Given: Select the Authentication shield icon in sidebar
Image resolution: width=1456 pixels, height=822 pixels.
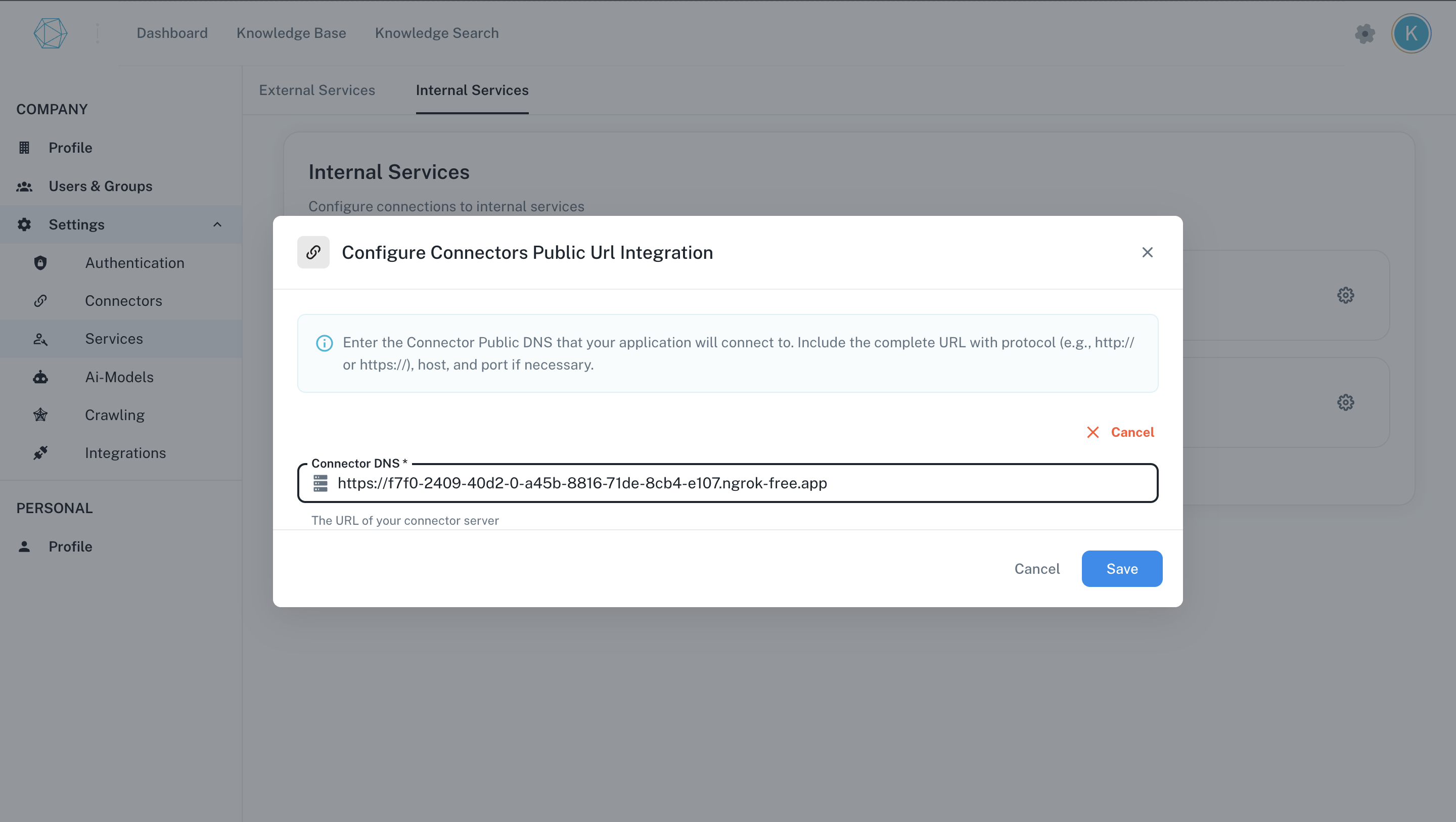Looking at the screenshot, I should pos(40,262).
